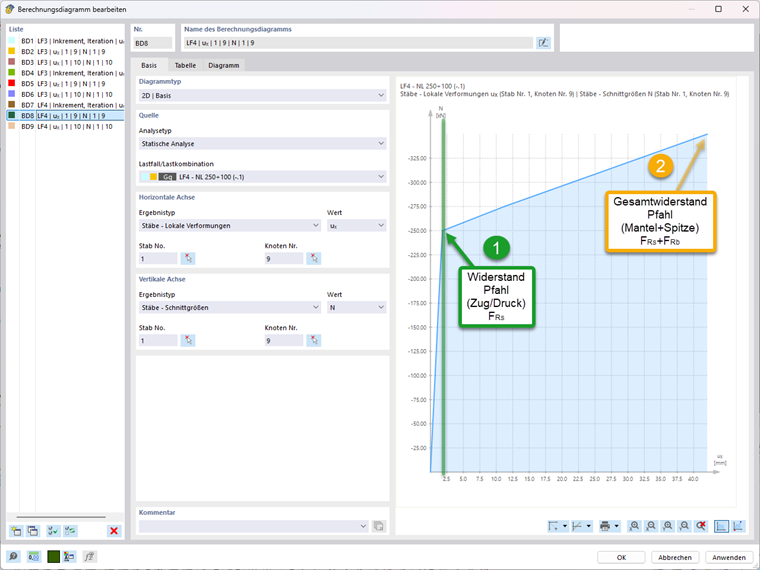
Task: Click the invert selection icon
Action: 70,531
